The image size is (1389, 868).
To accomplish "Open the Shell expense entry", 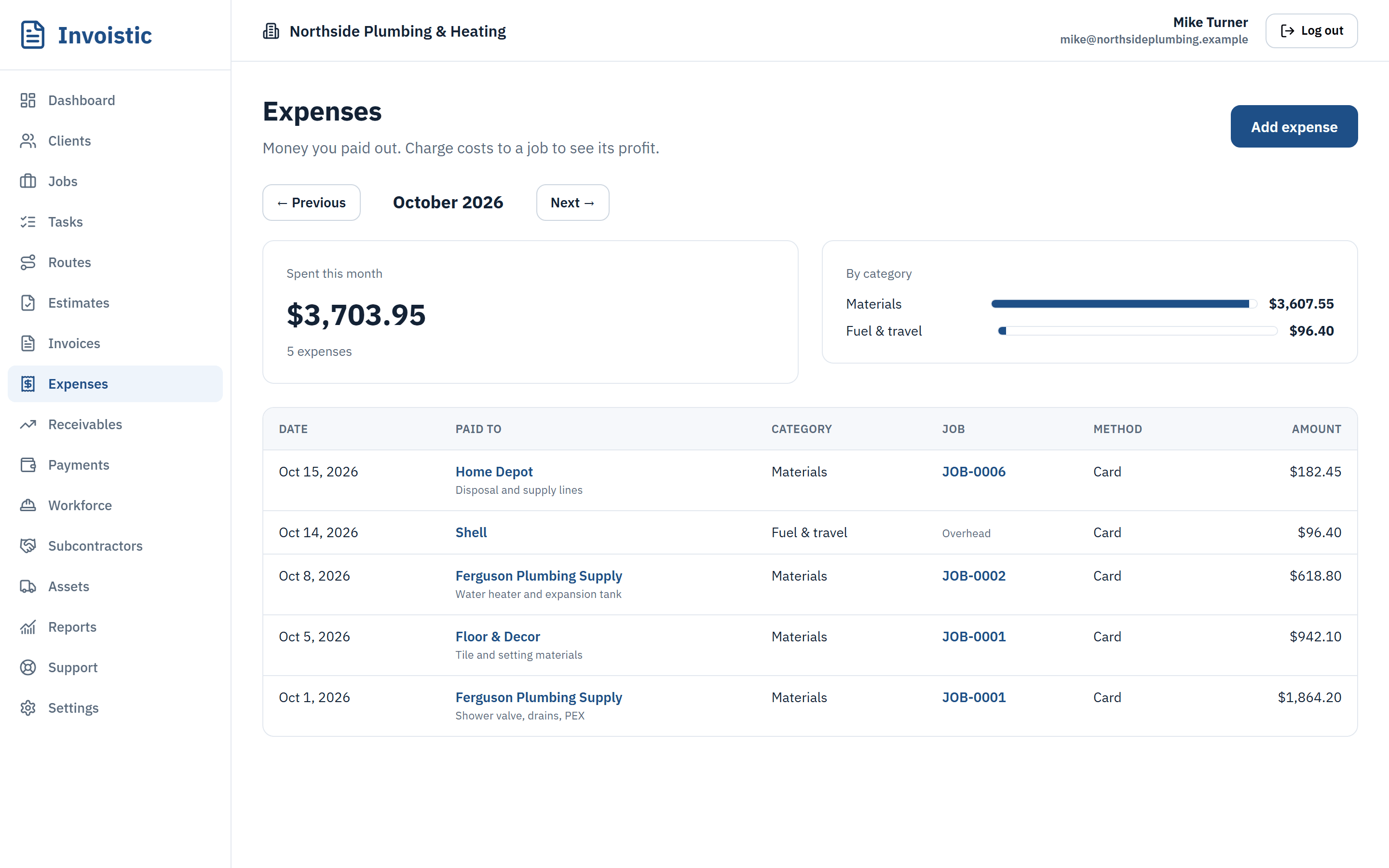I will click(471, 532).
